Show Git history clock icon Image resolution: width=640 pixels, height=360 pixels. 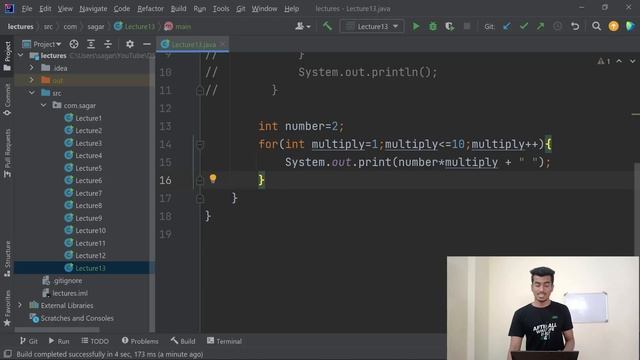[x=557, y=27]
